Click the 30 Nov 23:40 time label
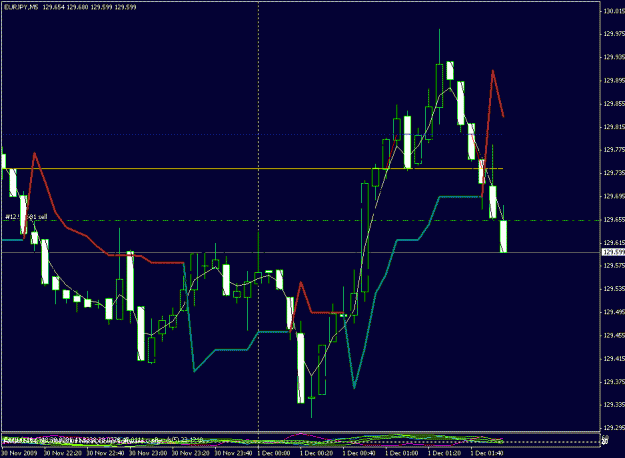Screen dimensions: 625x458 [x=234, y=453]
